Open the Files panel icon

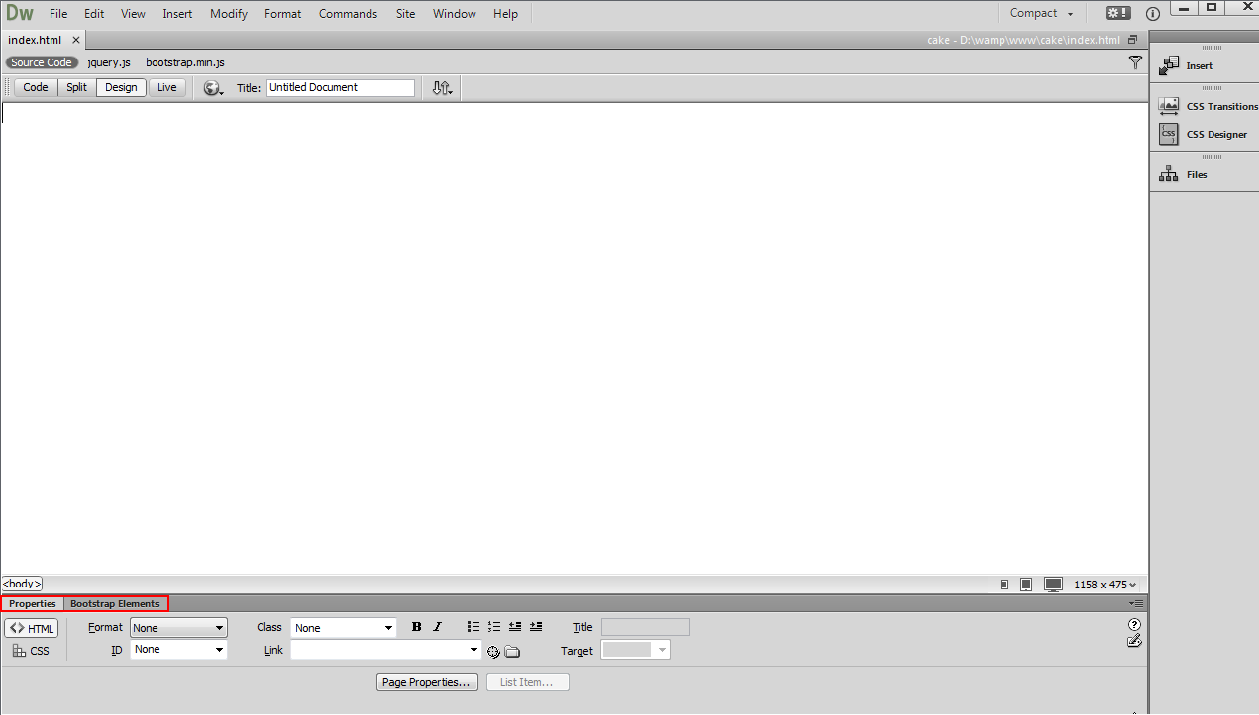1169,174
